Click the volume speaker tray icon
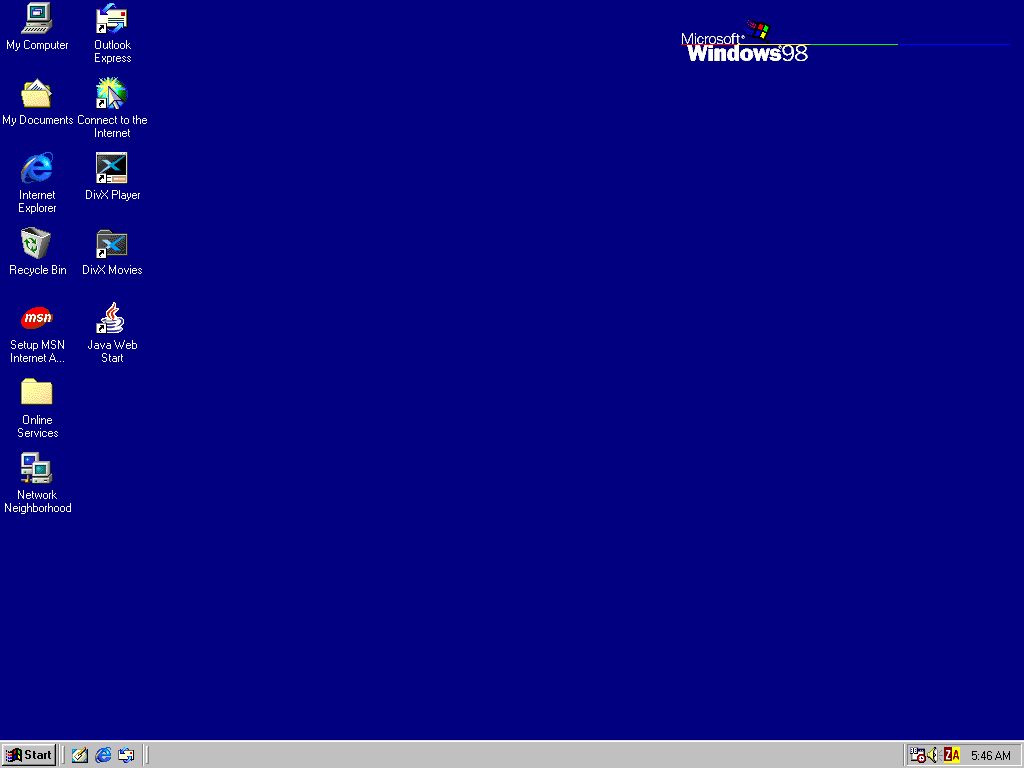Screen dimensions: 1024x768 pyautogui.click(x=933, y=755)
